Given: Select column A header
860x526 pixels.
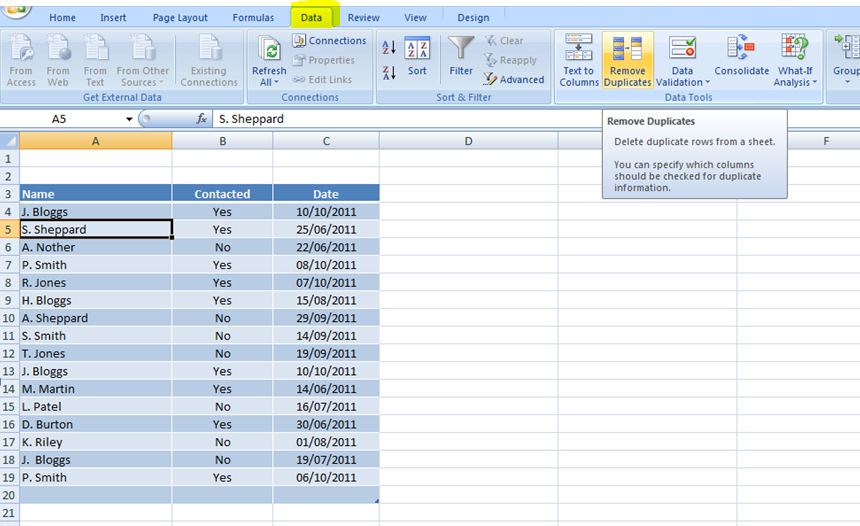Looking at the screenshot, I should tap(95, 141).
